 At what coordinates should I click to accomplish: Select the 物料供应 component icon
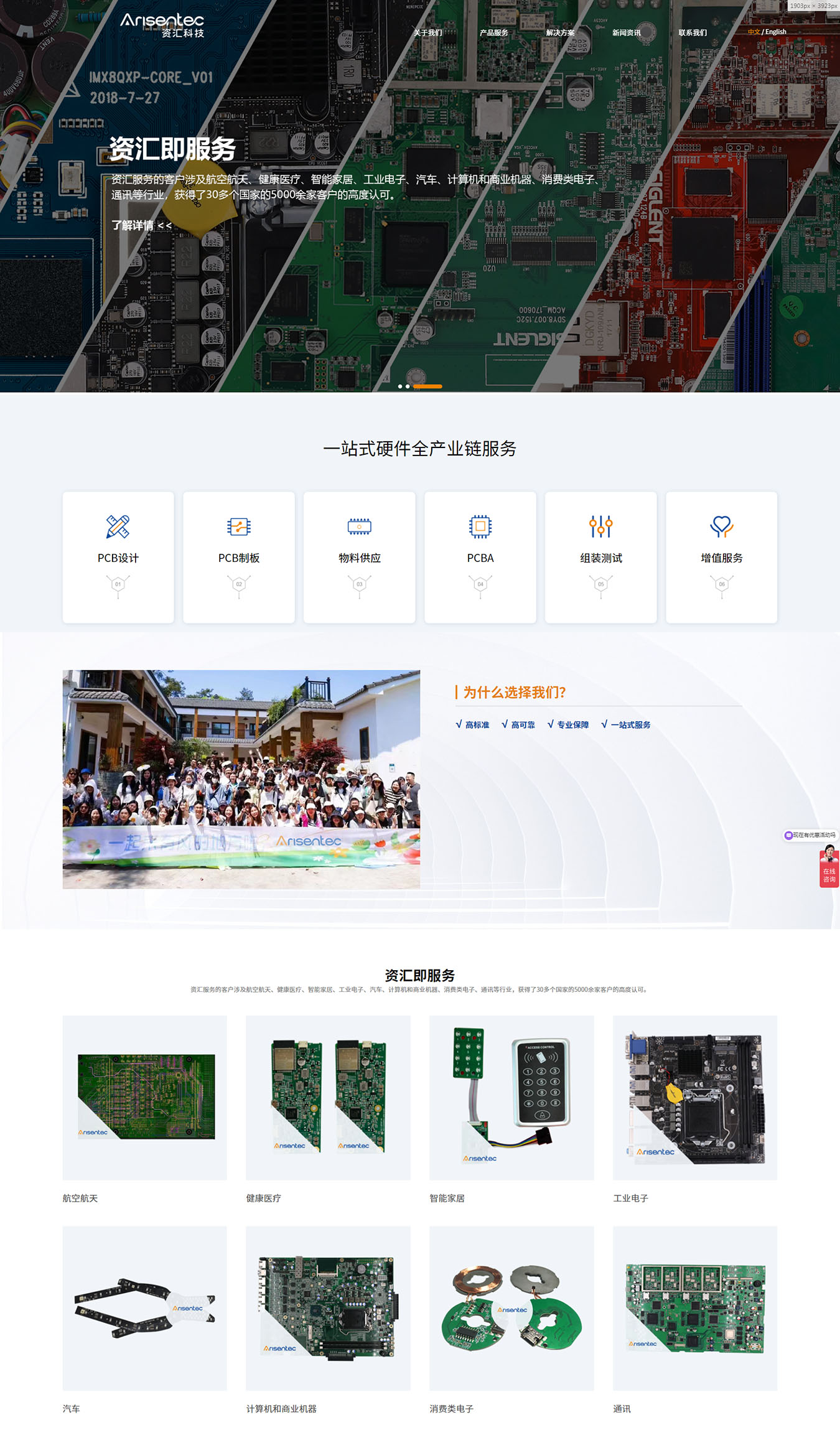click(x=359, y=526)
